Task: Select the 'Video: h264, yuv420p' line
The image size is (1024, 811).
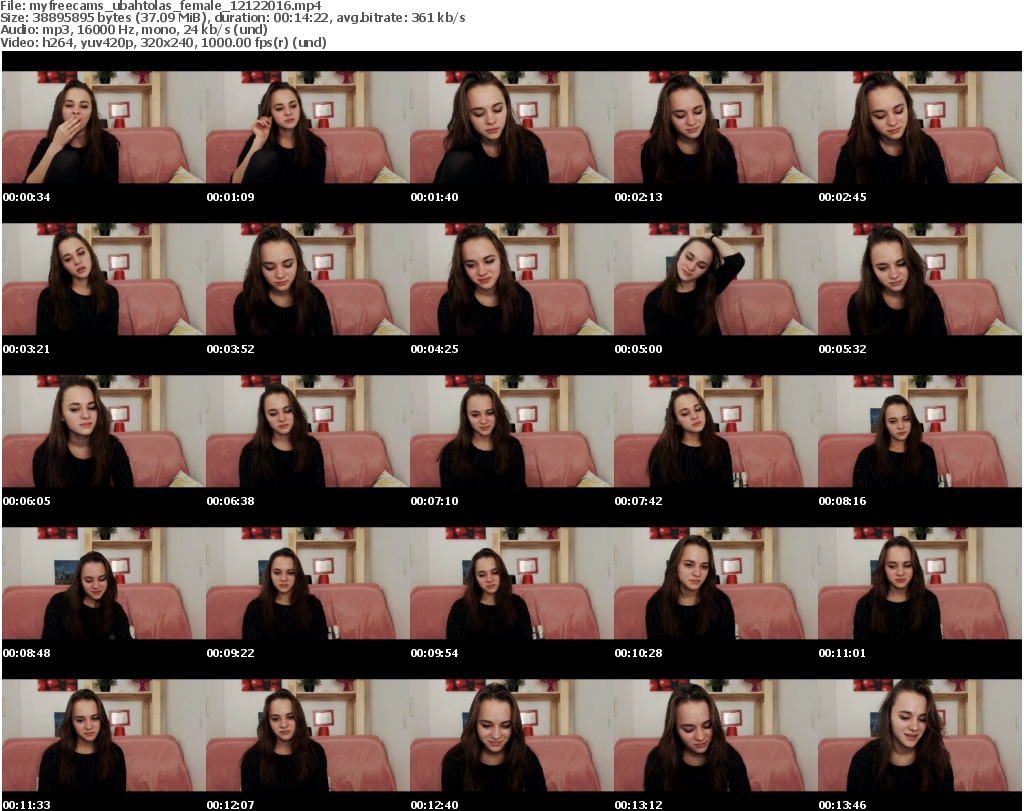Action: pos(163,42)
